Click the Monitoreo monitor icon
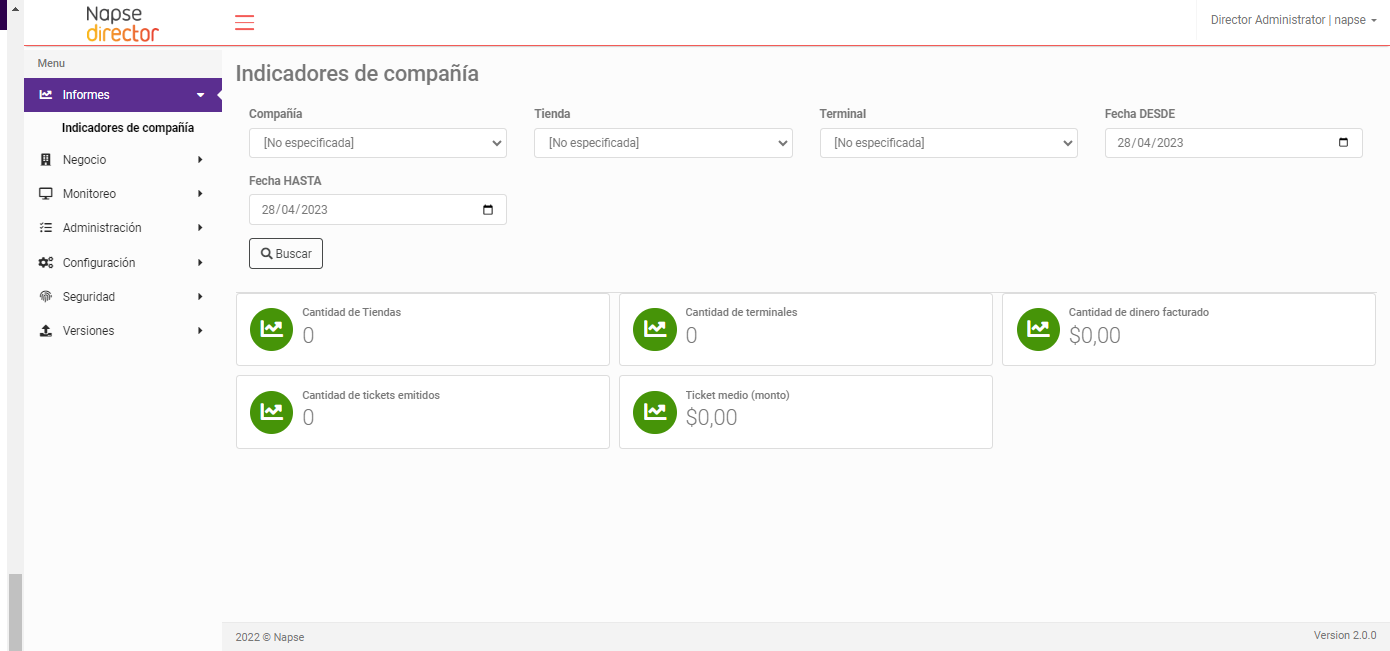The image size is (1390, 651). coord(45,194)
